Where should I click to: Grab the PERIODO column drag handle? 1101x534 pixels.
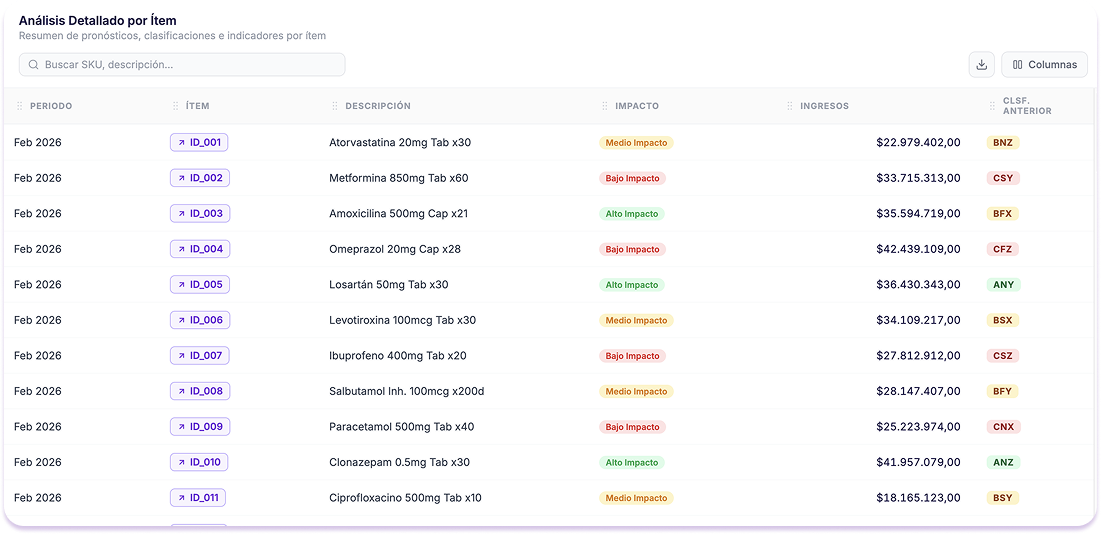pos(20,106)
